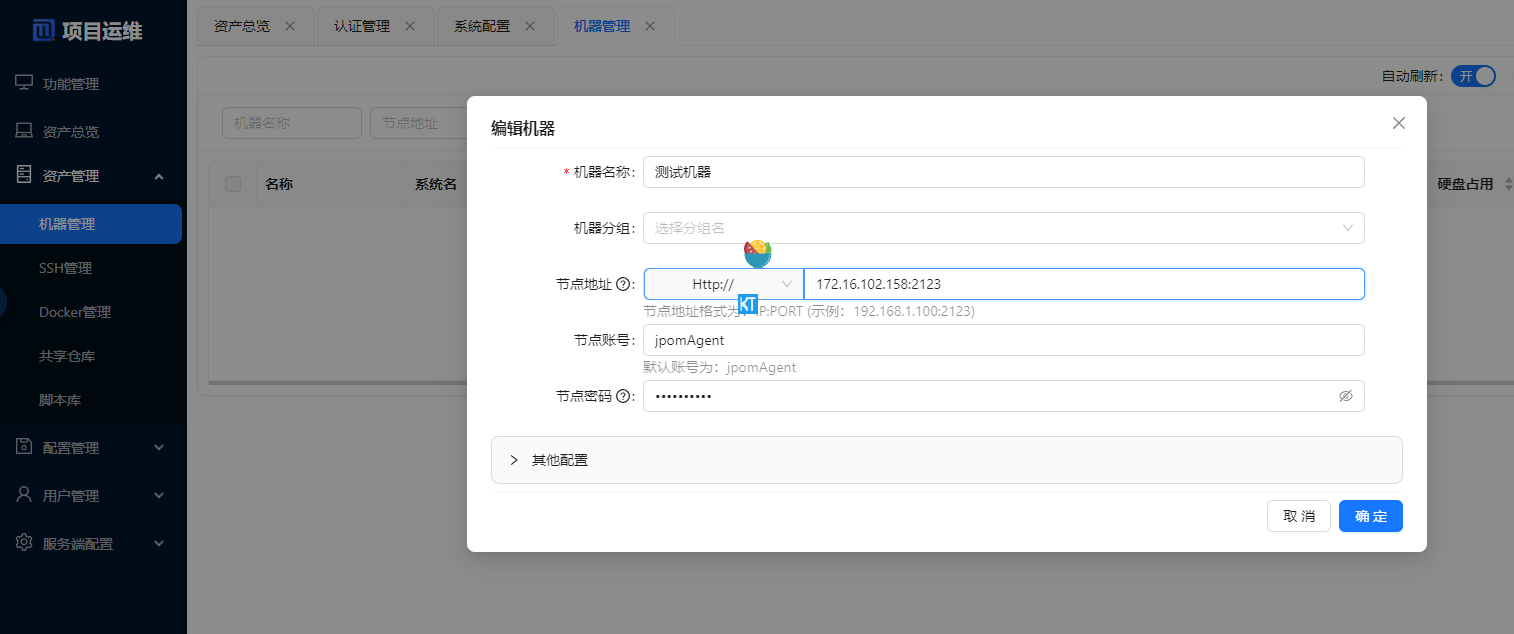Open SSH管理 in the sidebar
1514x634 pixels.
(x=65, y=268)
